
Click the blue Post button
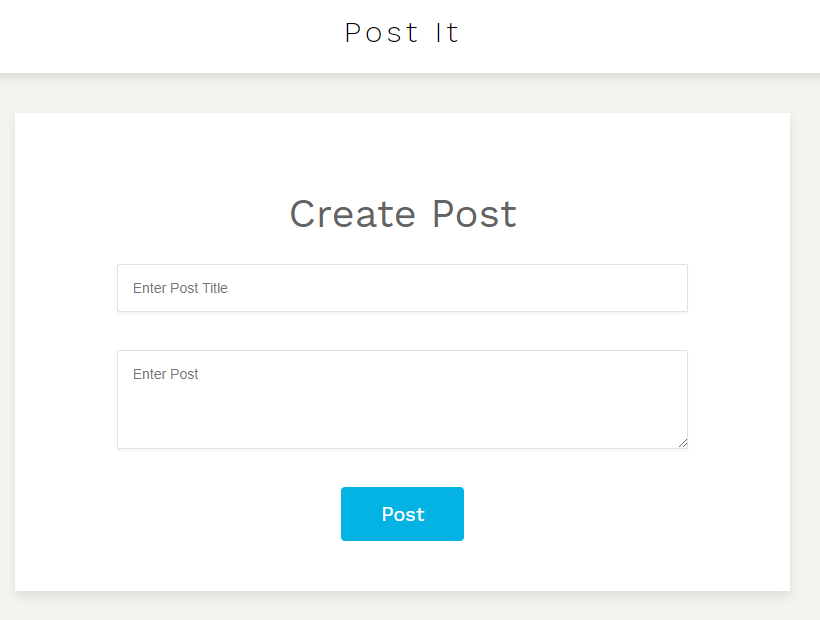pos(402,514)
